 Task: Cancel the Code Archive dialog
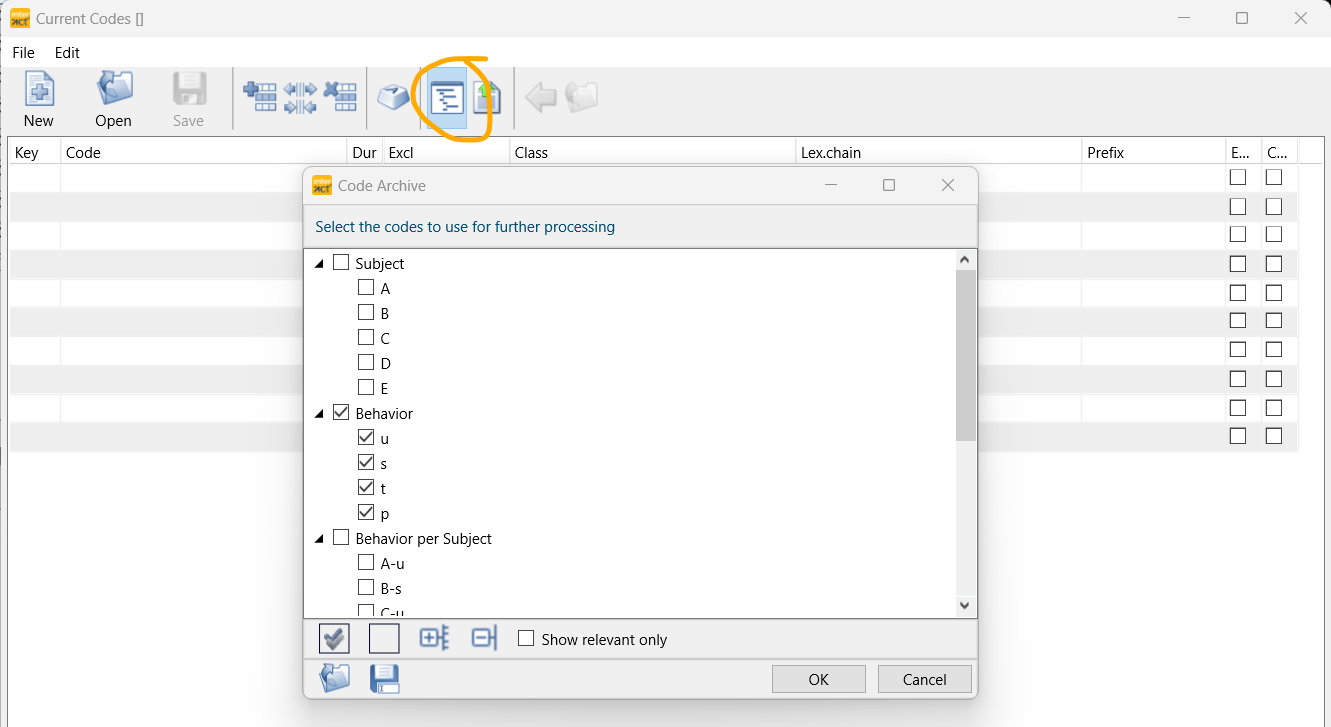click(925, 679)
